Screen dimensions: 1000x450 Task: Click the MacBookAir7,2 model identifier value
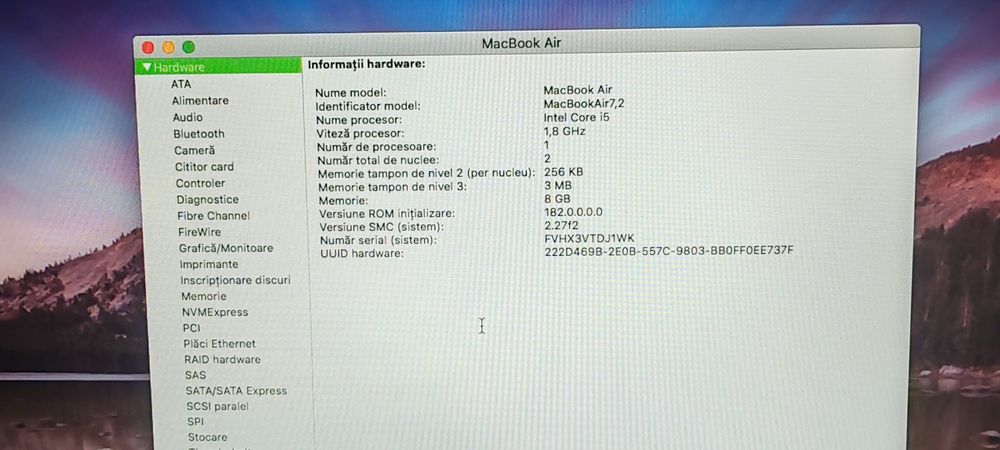pos(584,104)
